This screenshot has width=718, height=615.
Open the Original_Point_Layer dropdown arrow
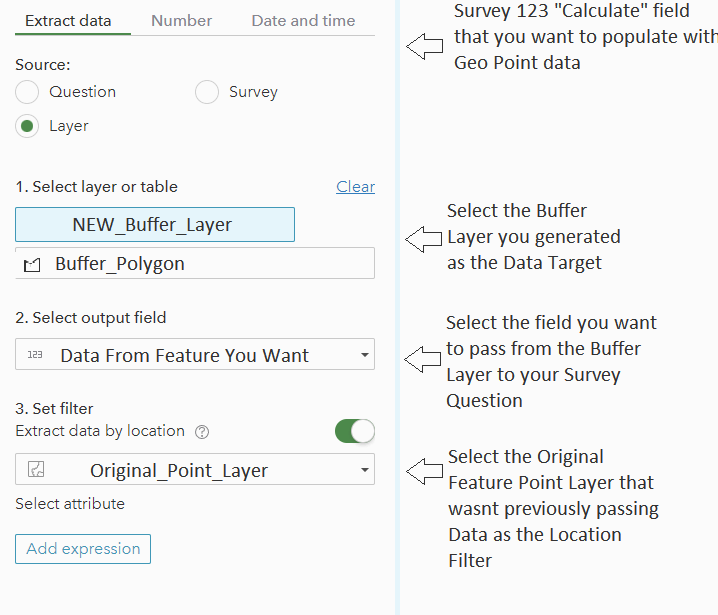tap(364, 470)
